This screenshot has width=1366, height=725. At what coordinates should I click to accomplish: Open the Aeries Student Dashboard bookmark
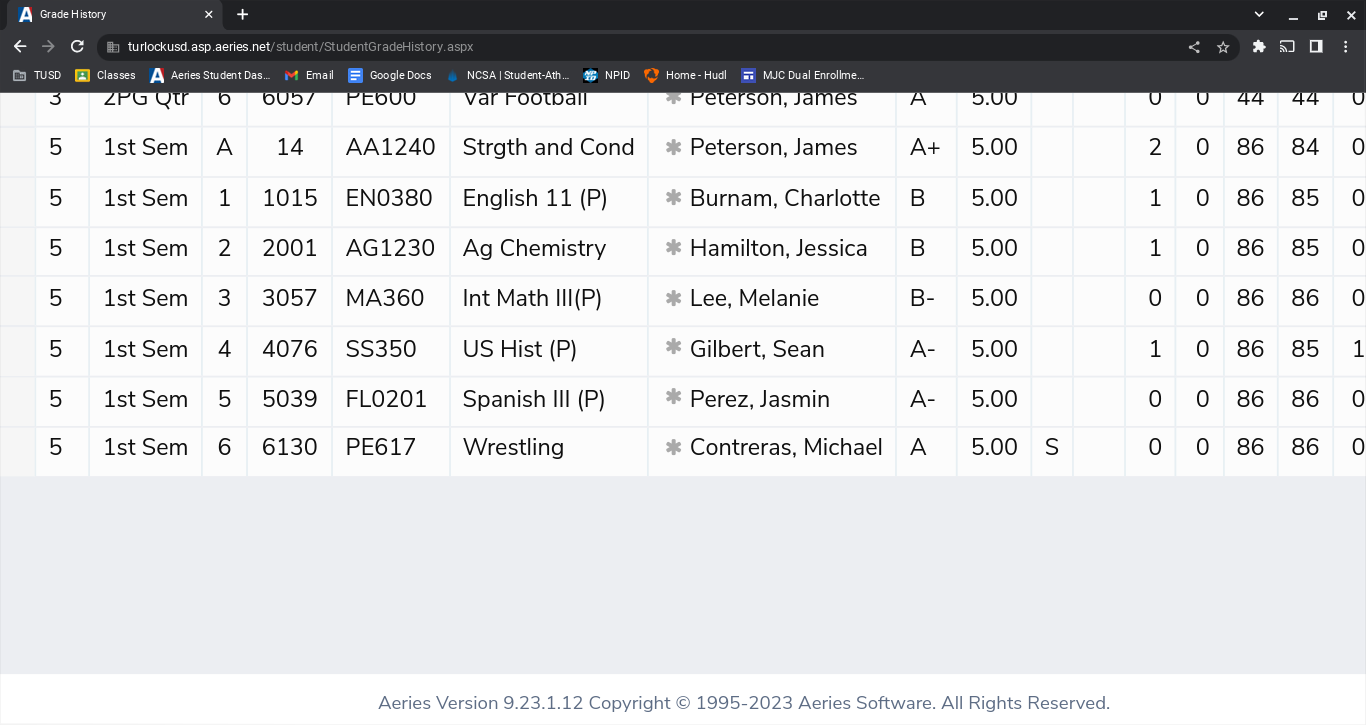(210, 75)
